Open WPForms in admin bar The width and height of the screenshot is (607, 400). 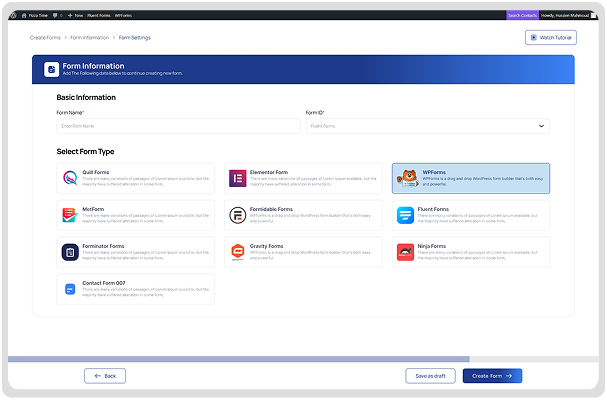123,15
